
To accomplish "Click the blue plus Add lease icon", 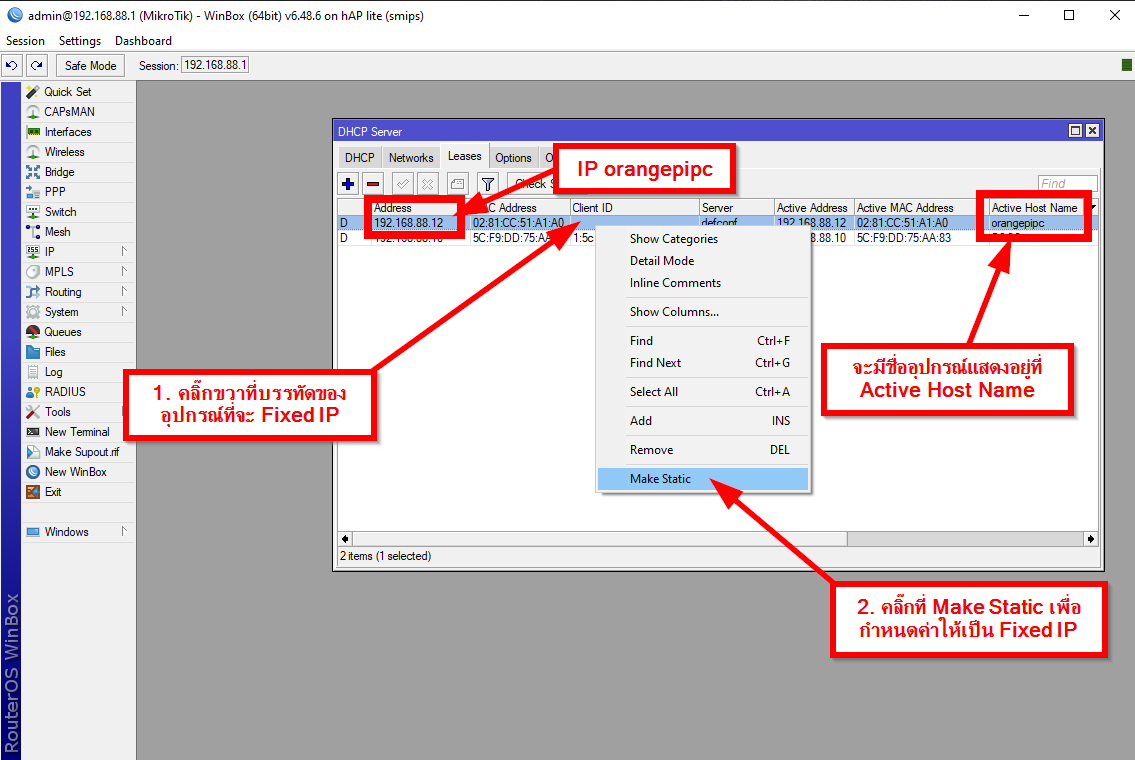I will pos(348,184).
